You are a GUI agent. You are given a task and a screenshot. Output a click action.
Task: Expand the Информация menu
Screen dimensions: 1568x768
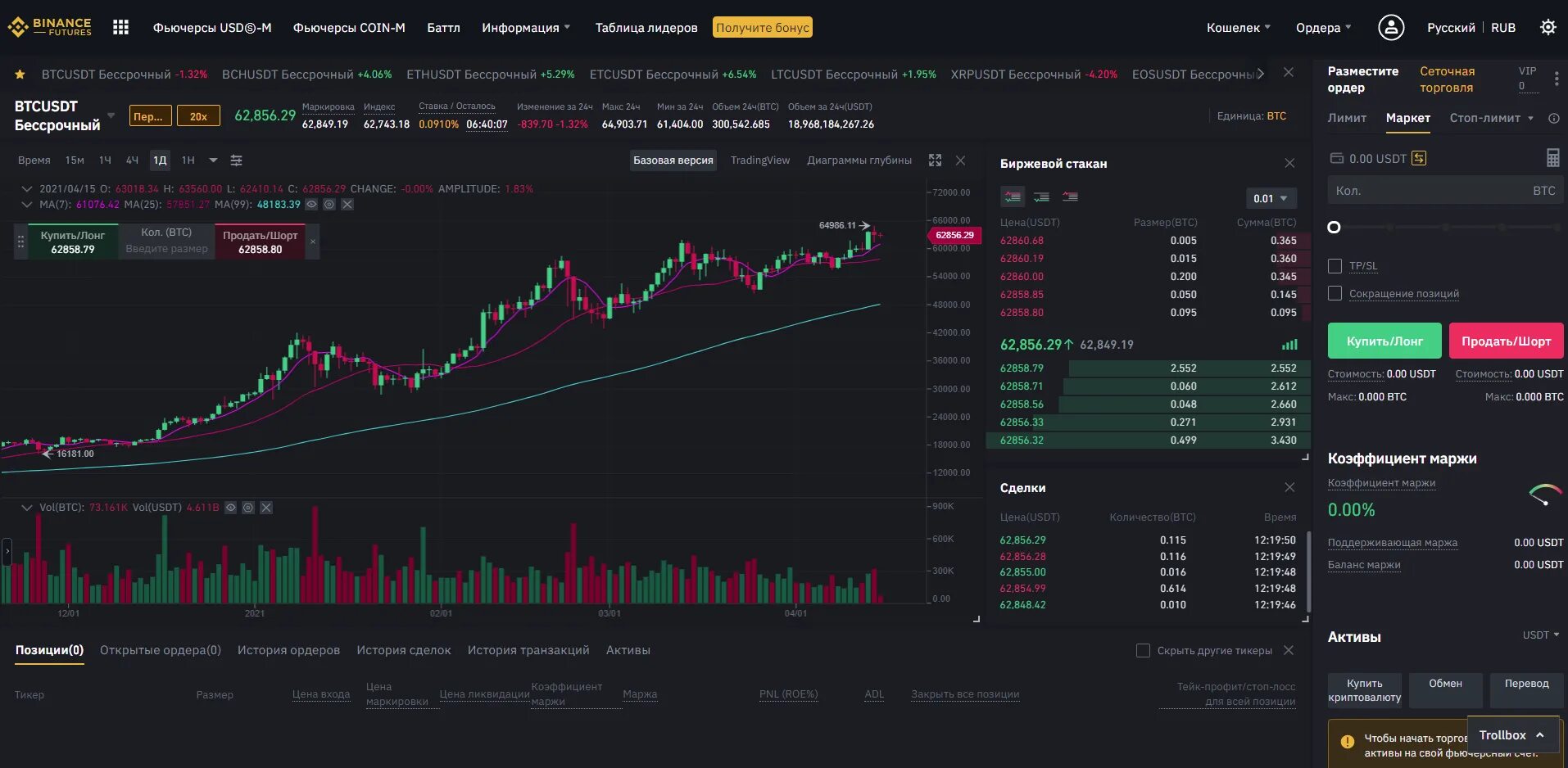[526, 28]
